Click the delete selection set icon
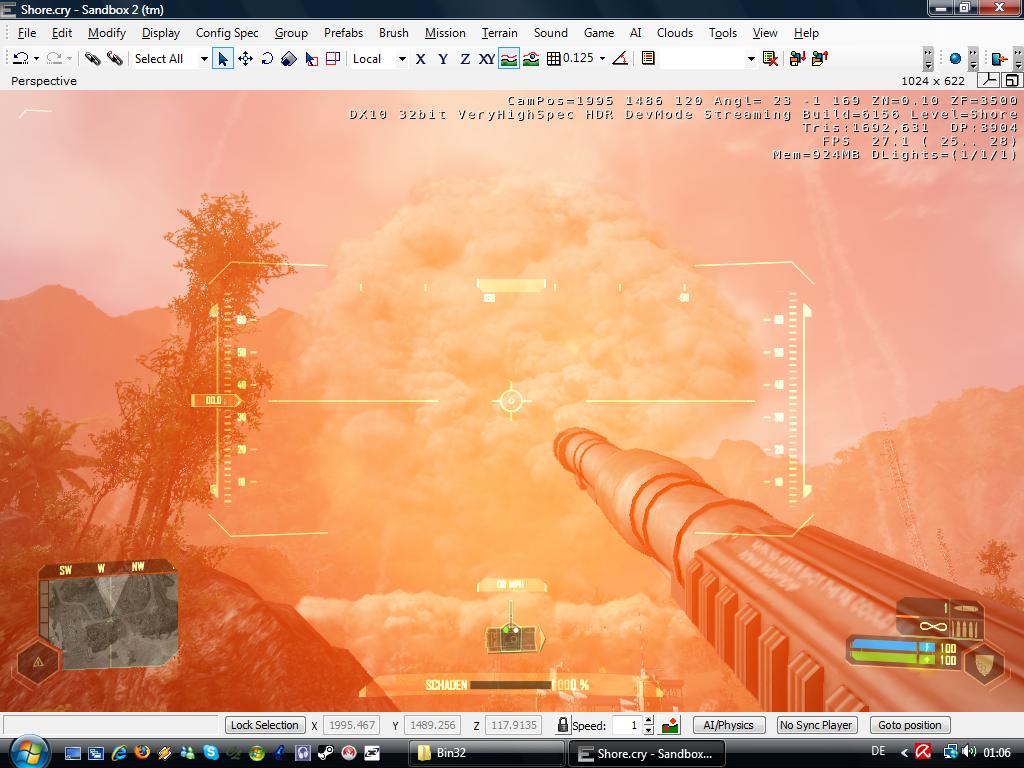This screenshot has height=768, width=1024. coord(770,59)
